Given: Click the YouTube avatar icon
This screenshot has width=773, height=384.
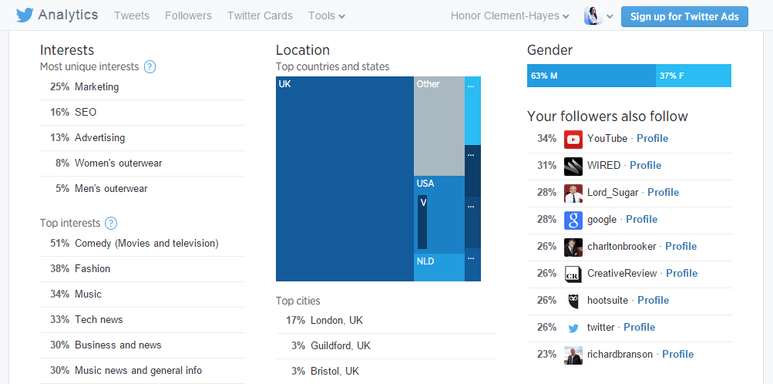Looking at the screenshot, I should click(573, 139).
